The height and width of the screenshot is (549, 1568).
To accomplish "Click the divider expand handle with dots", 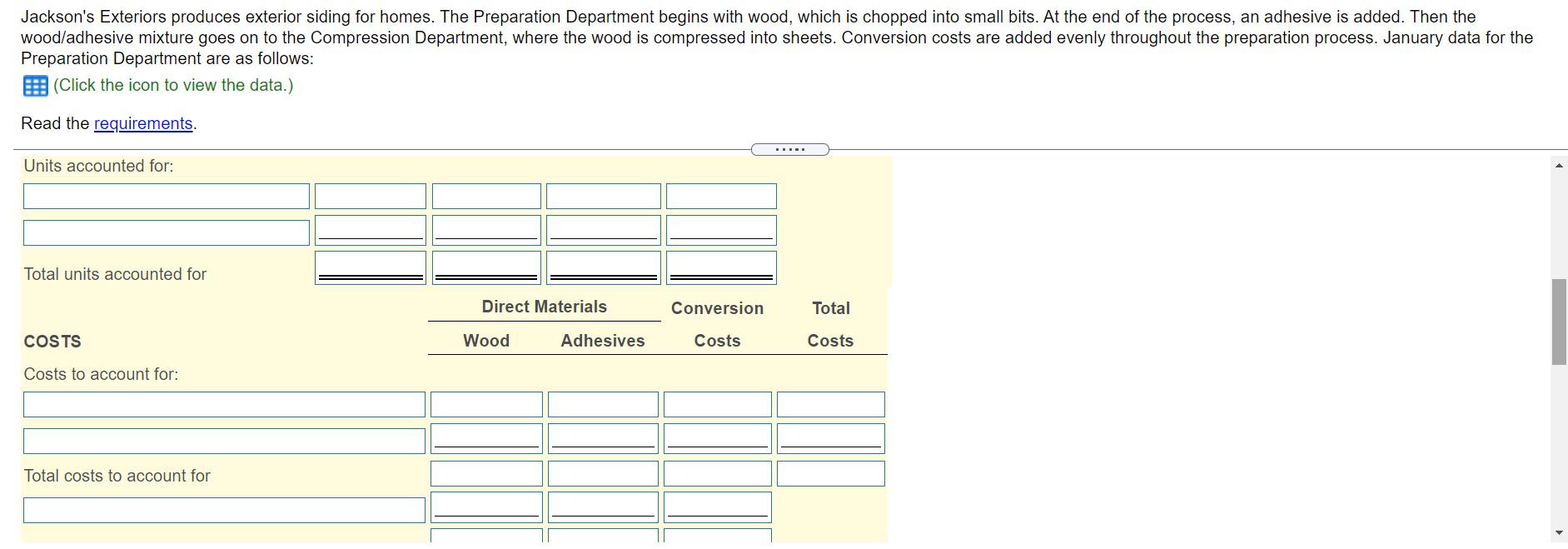I will [x=789, y=150].
